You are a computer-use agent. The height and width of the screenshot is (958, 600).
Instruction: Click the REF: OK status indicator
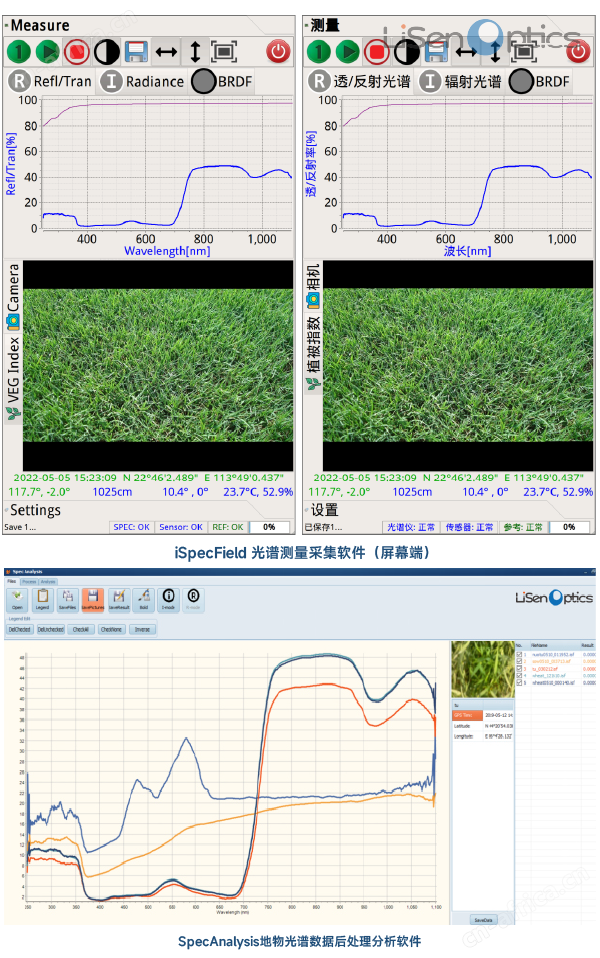click(228, 527)
